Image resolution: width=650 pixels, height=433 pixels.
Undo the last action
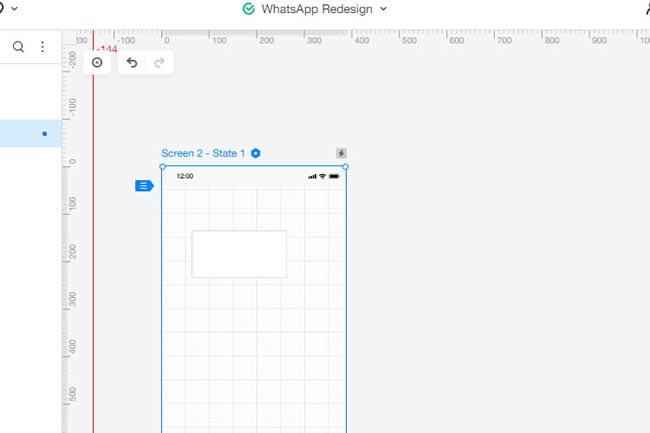pyautogui.click(x=132, y=63)
